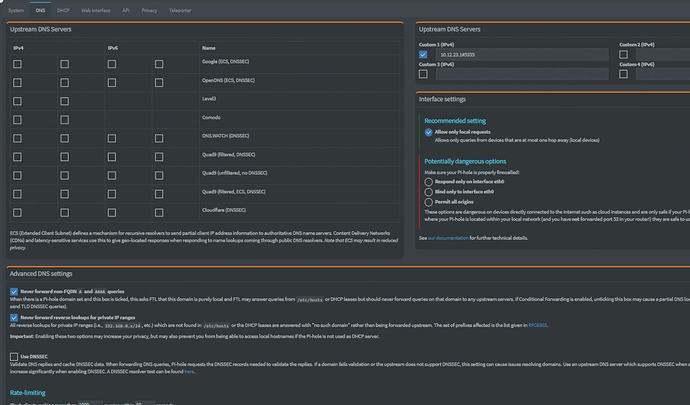Viewport: 690px width, 405px height.
Task: Select Permit all origins radio button
Action: point(429,201)
